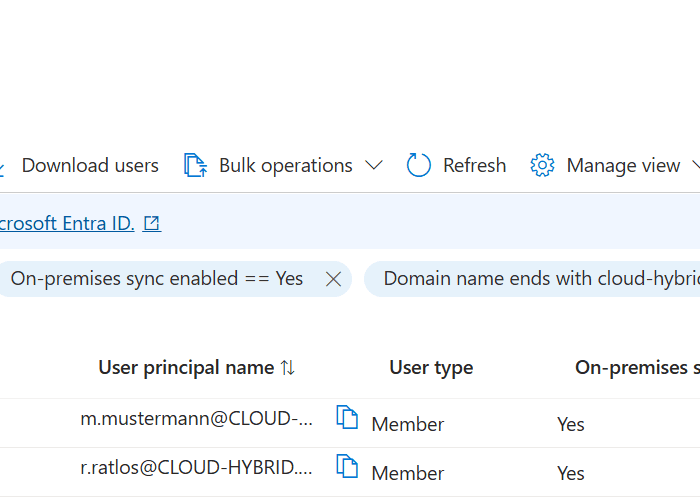Viewport: 700px width, 497px height.
Task: Click the User type column header
Action: click(431, 368)
